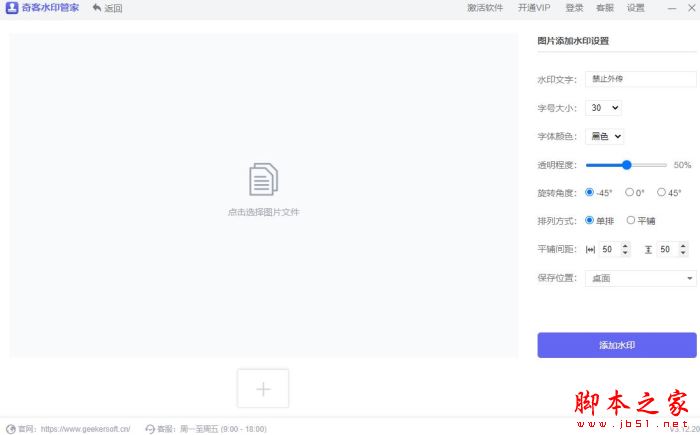This screenshot has width=700, height=435.
Task: Open the geekersoft.cn website link
Action: coord(85,429)
